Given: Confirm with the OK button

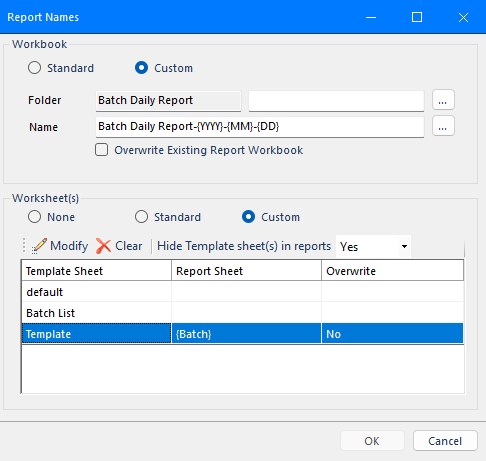Looking at the screenshot, I should (372, 441).
